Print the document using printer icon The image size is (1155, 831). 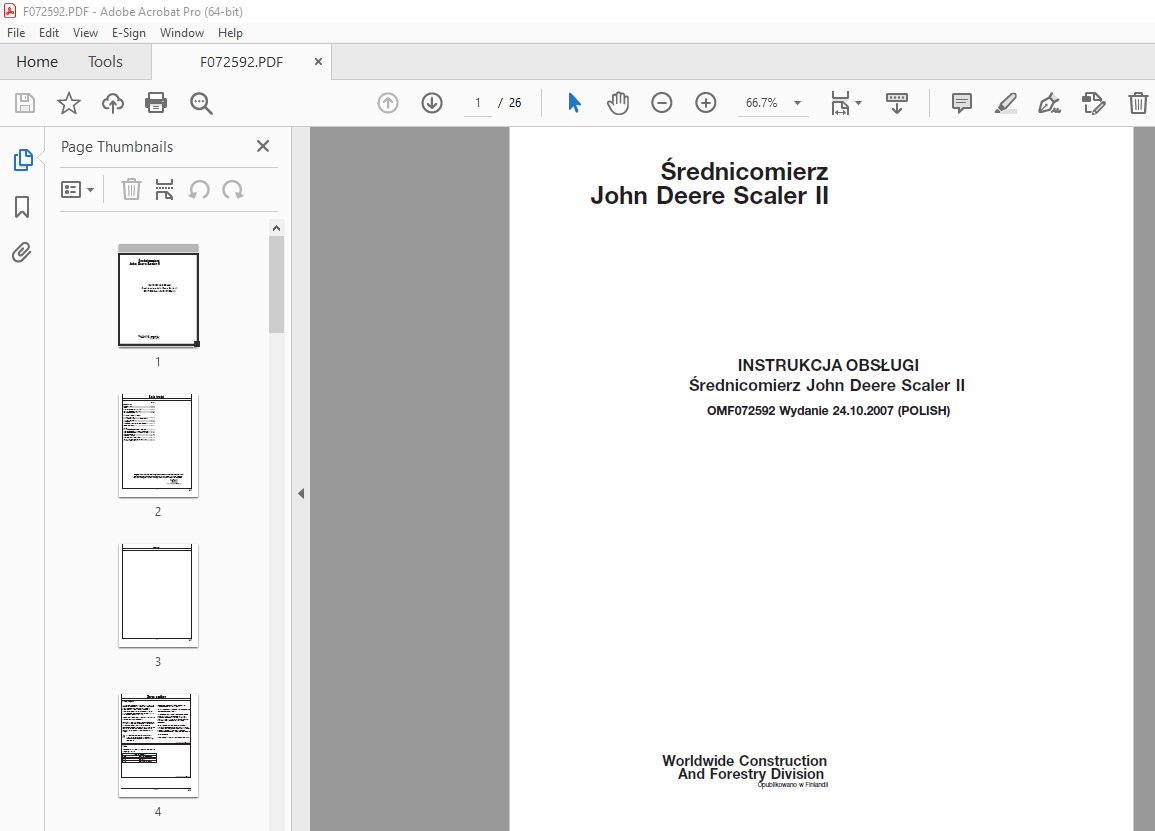[156, 103]
